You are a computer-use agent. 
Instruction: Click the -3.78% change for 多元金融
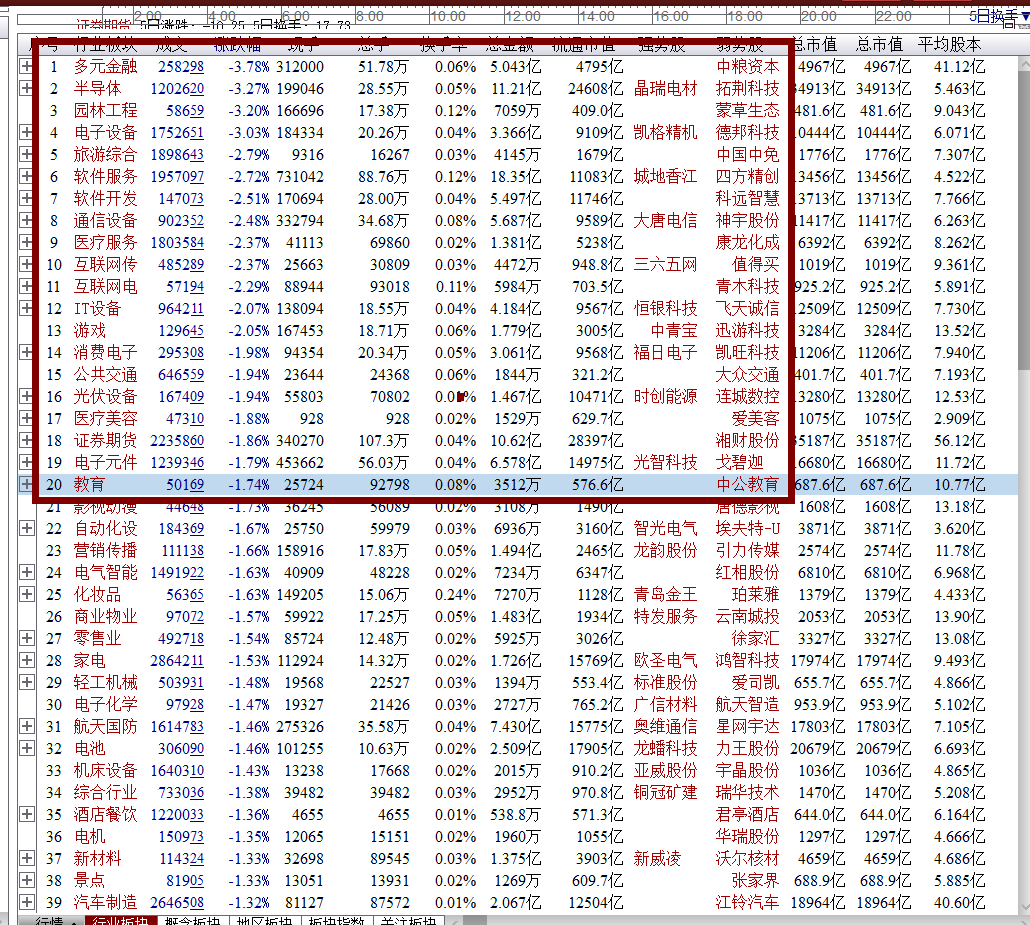tap(249, 67)
